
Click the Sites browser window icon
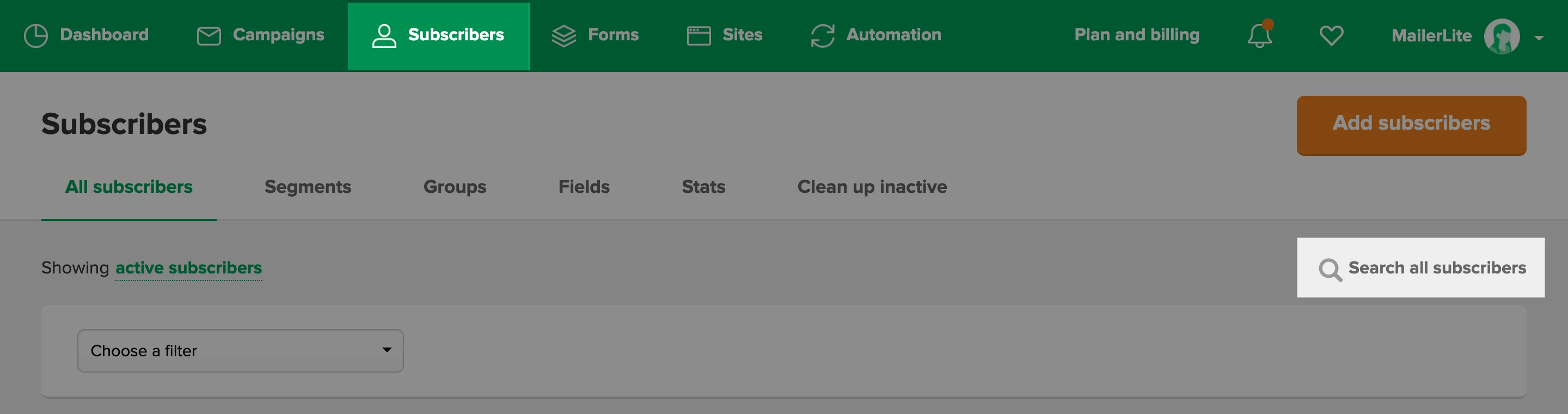699,35
